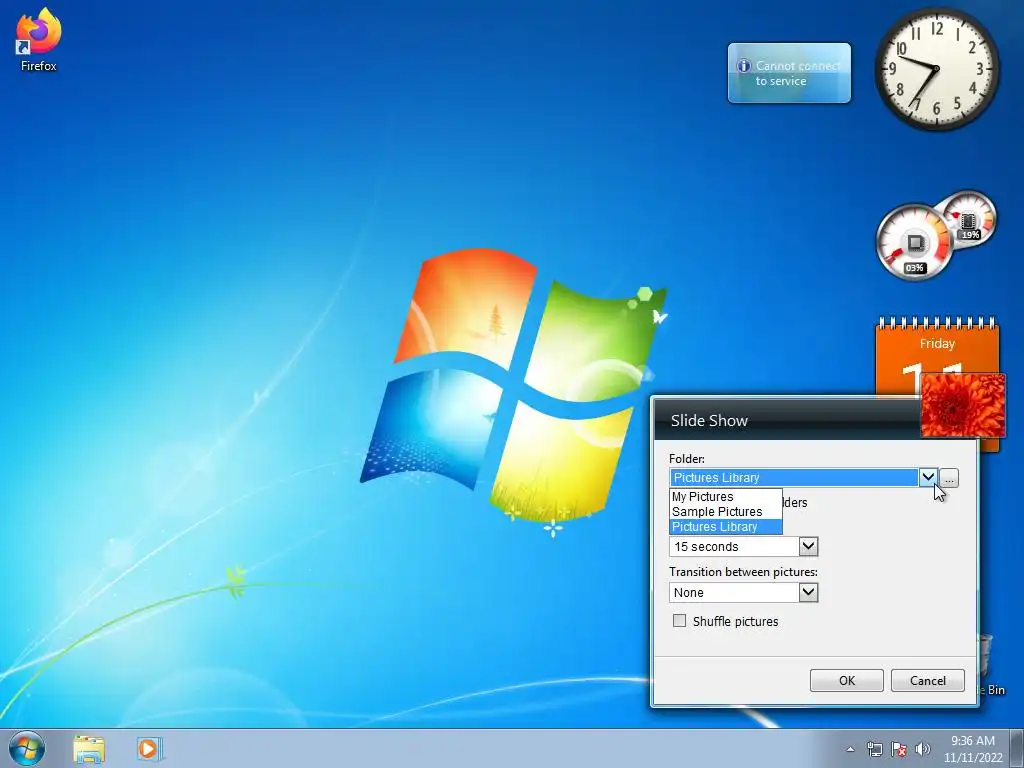Screen dimensions: 1024x768
Task: Open the Firefox desktop shortcut
Action: point(39,39)
